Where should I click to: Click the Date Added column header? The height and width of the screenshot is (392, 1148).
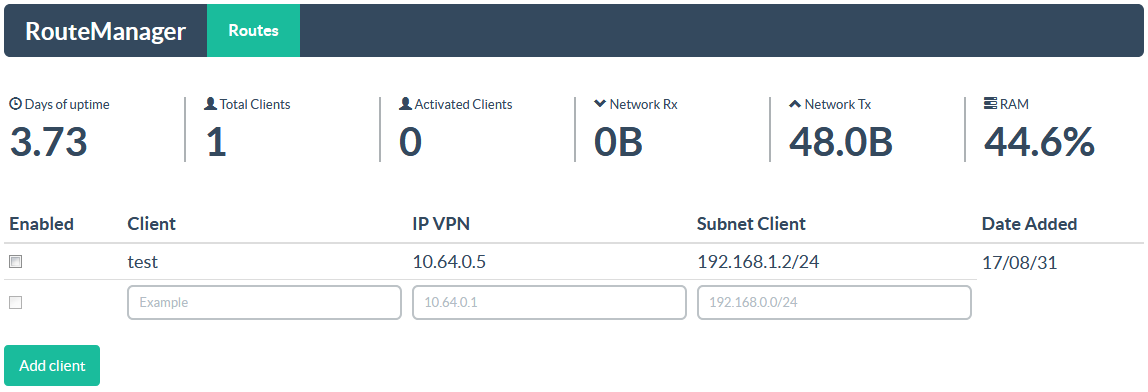pos(1029,224)
